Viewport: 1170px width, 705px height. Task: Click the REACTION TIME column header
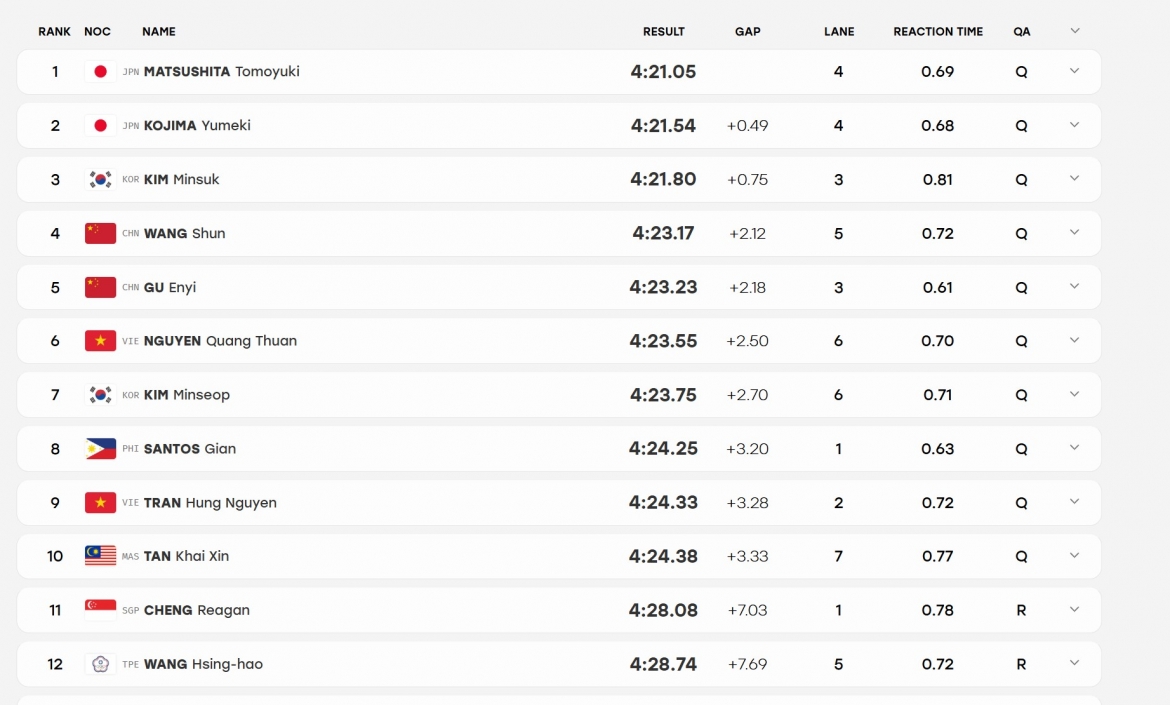pos(938,31)
